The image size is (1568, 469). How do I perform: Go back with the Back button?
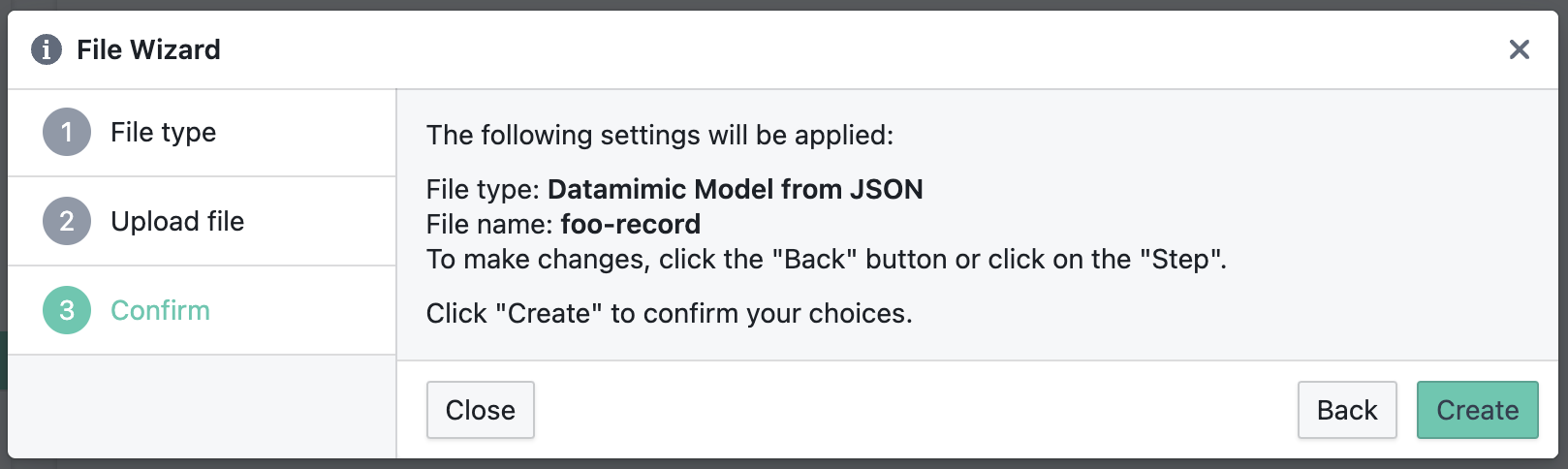1347,410
